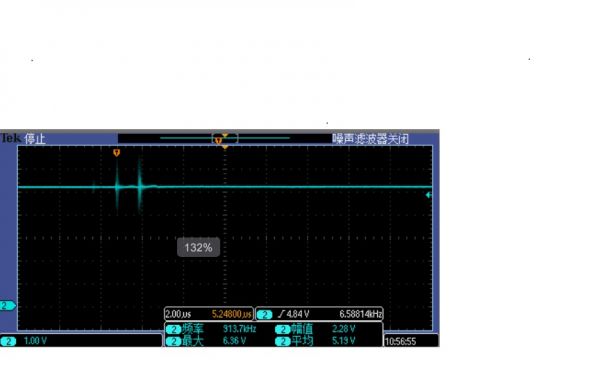Click the channel 2 badge beside 1.00 V
Image resolution: width=600 pixels, height=375 pixels.
pos(8,341)
